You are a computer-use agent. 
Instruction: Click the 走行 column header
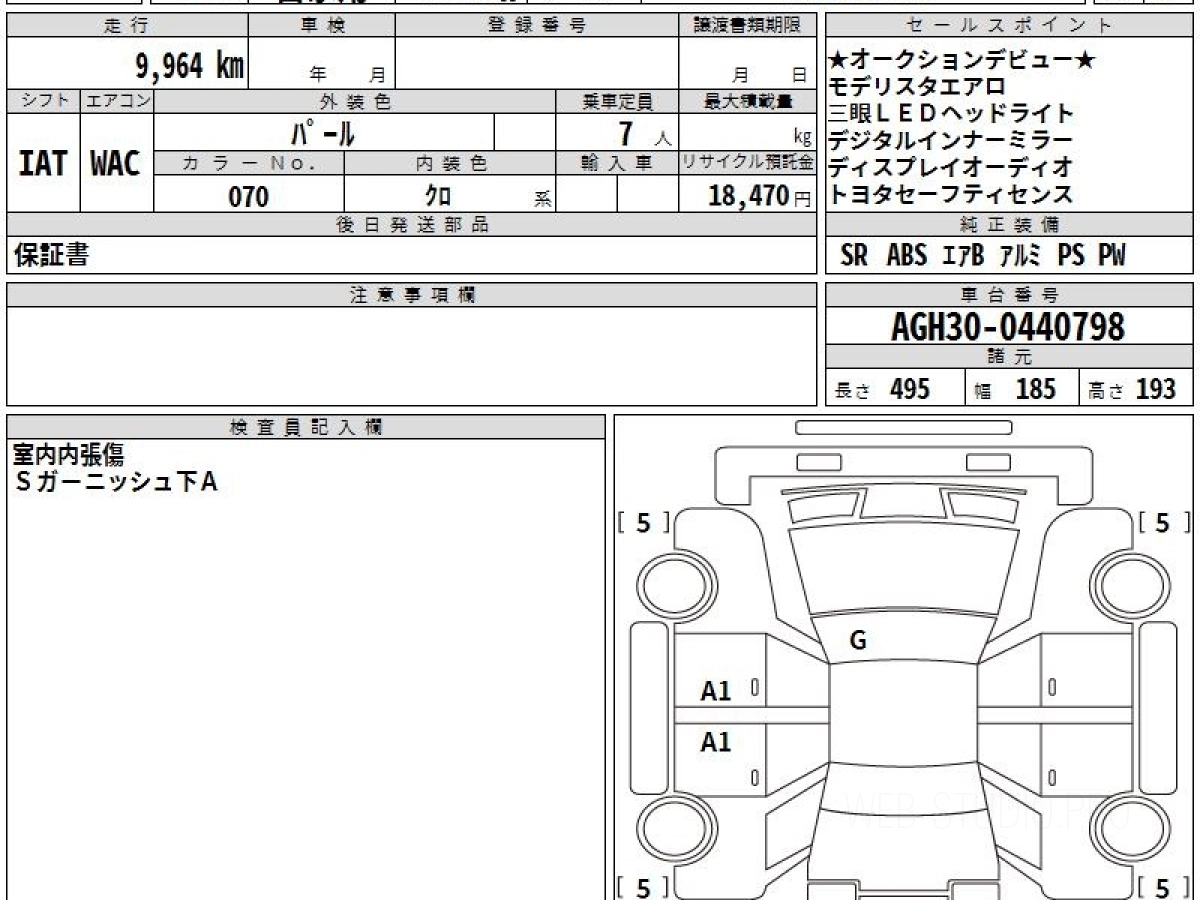(127, 27)
